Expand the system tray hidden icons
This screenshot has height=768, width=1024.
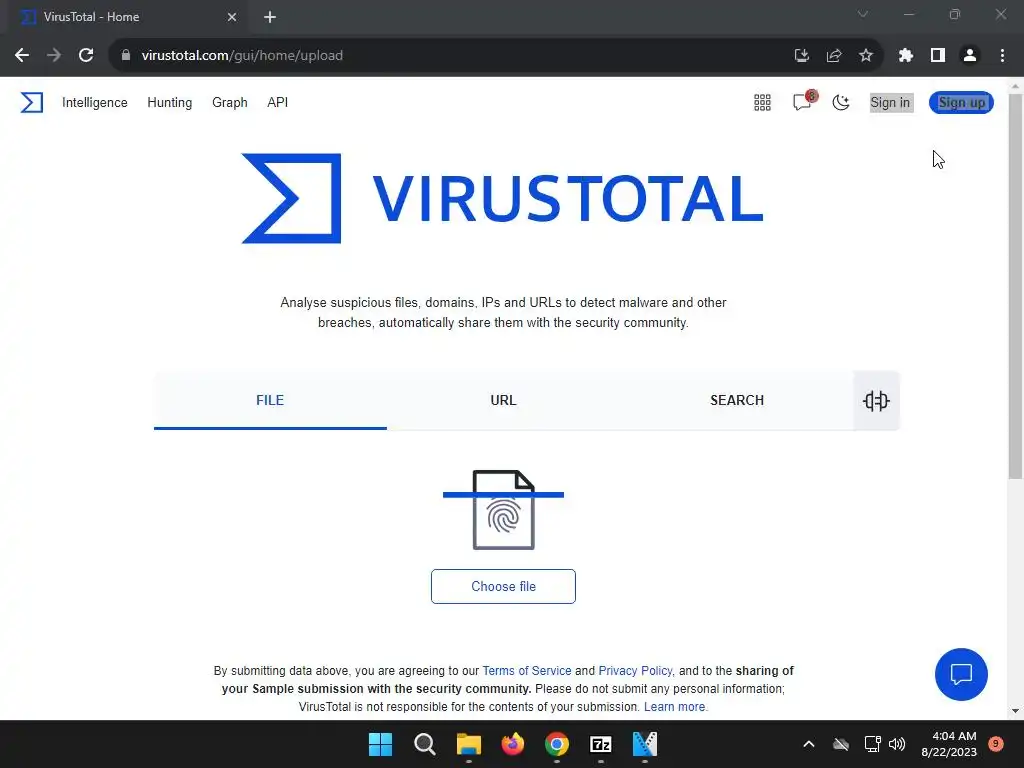808,744
